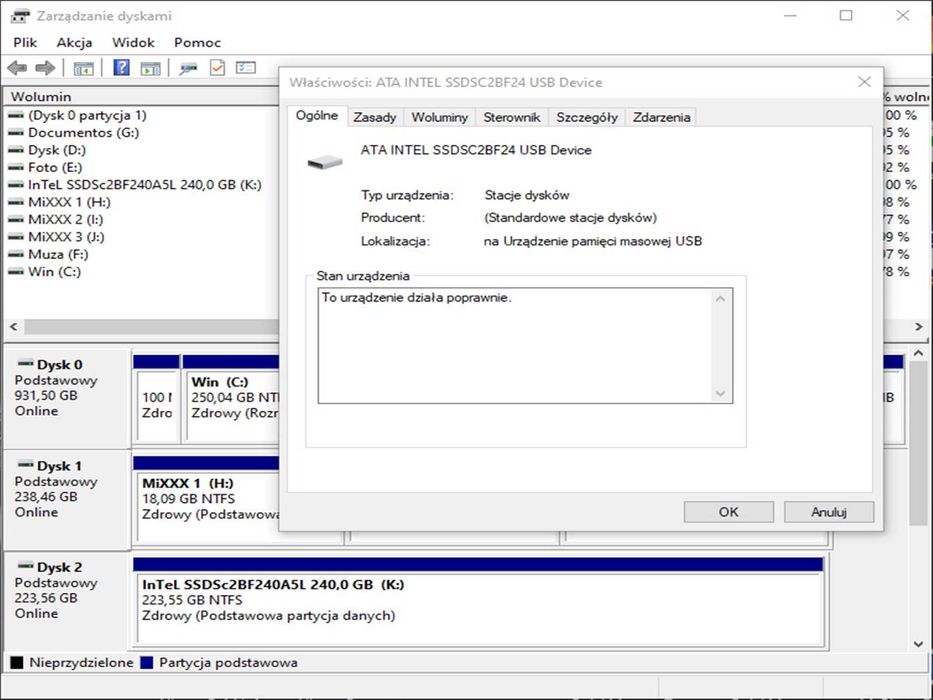
Task: Click the disk pane scroll up arrow
Action: pos(918,353)
